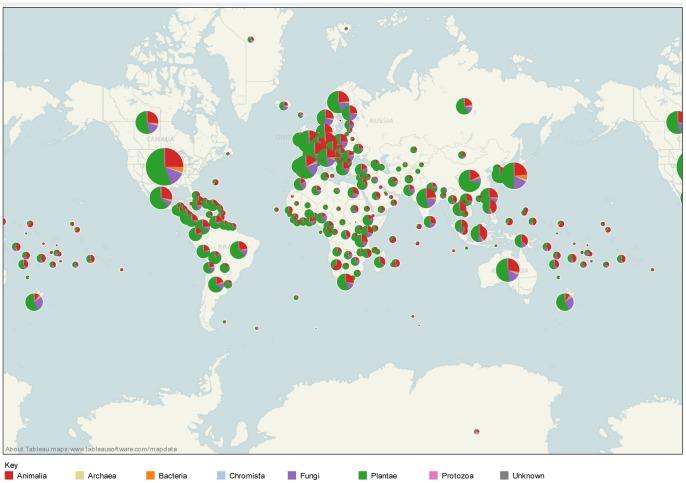Click the red Animalia legend swatch

(9, 475)
